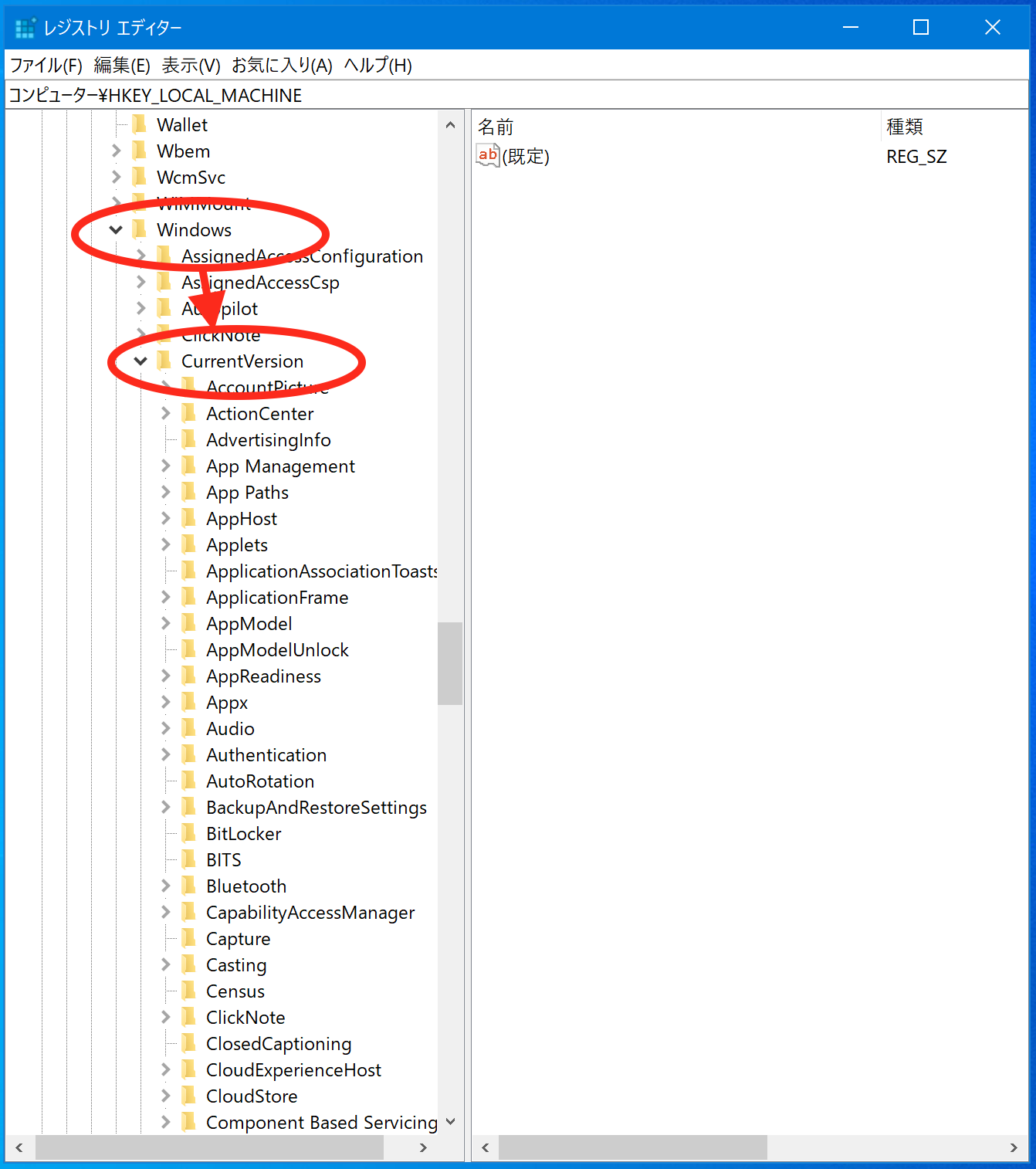Click the Windows folder icon
This screenshot has height=1169, width=1036.
pyautogui.click(x=140, y=229)
